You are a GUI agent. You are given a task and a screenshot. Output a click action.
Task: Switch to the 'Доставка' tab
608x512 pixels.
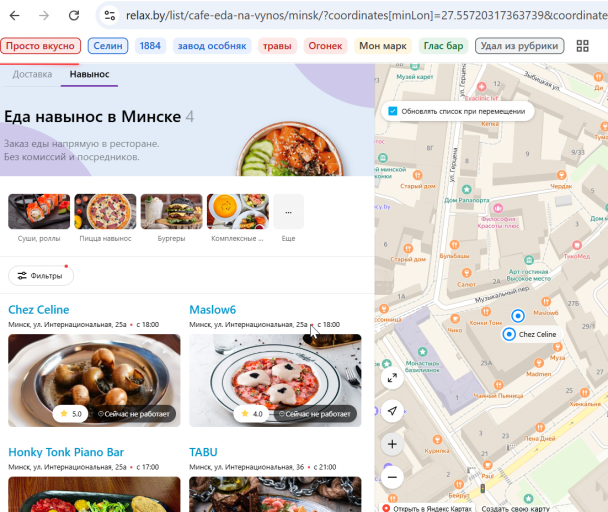click(x=32, y=74)
